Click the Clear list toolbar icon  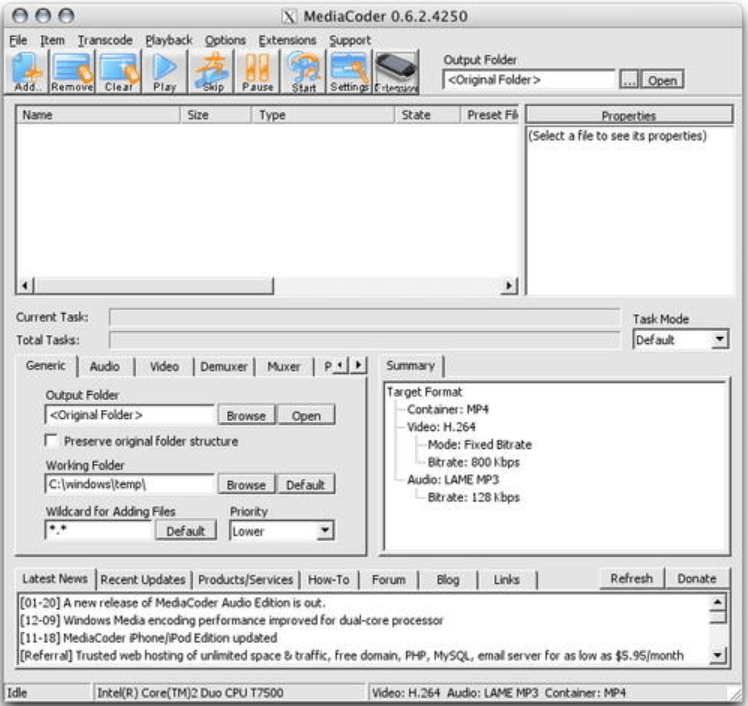pos(119,72)
